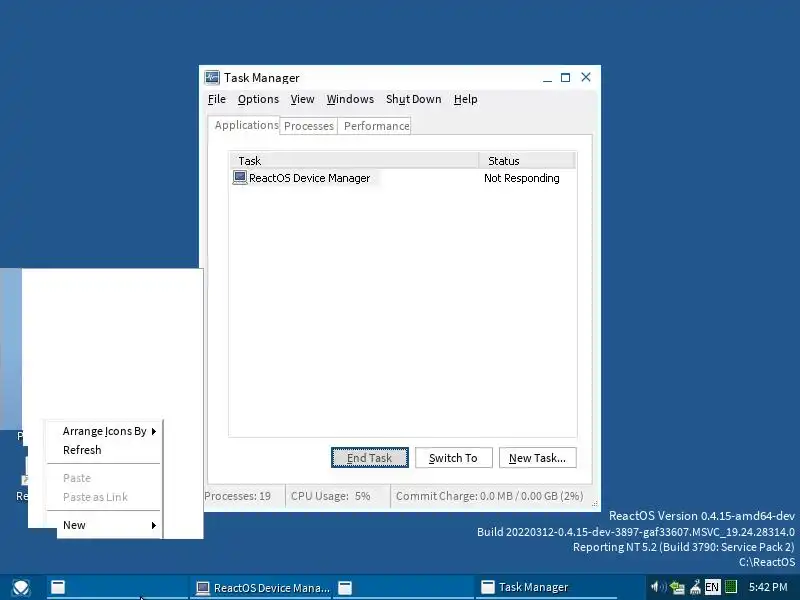Click the green CPU usage tray icon

(731, 587)
